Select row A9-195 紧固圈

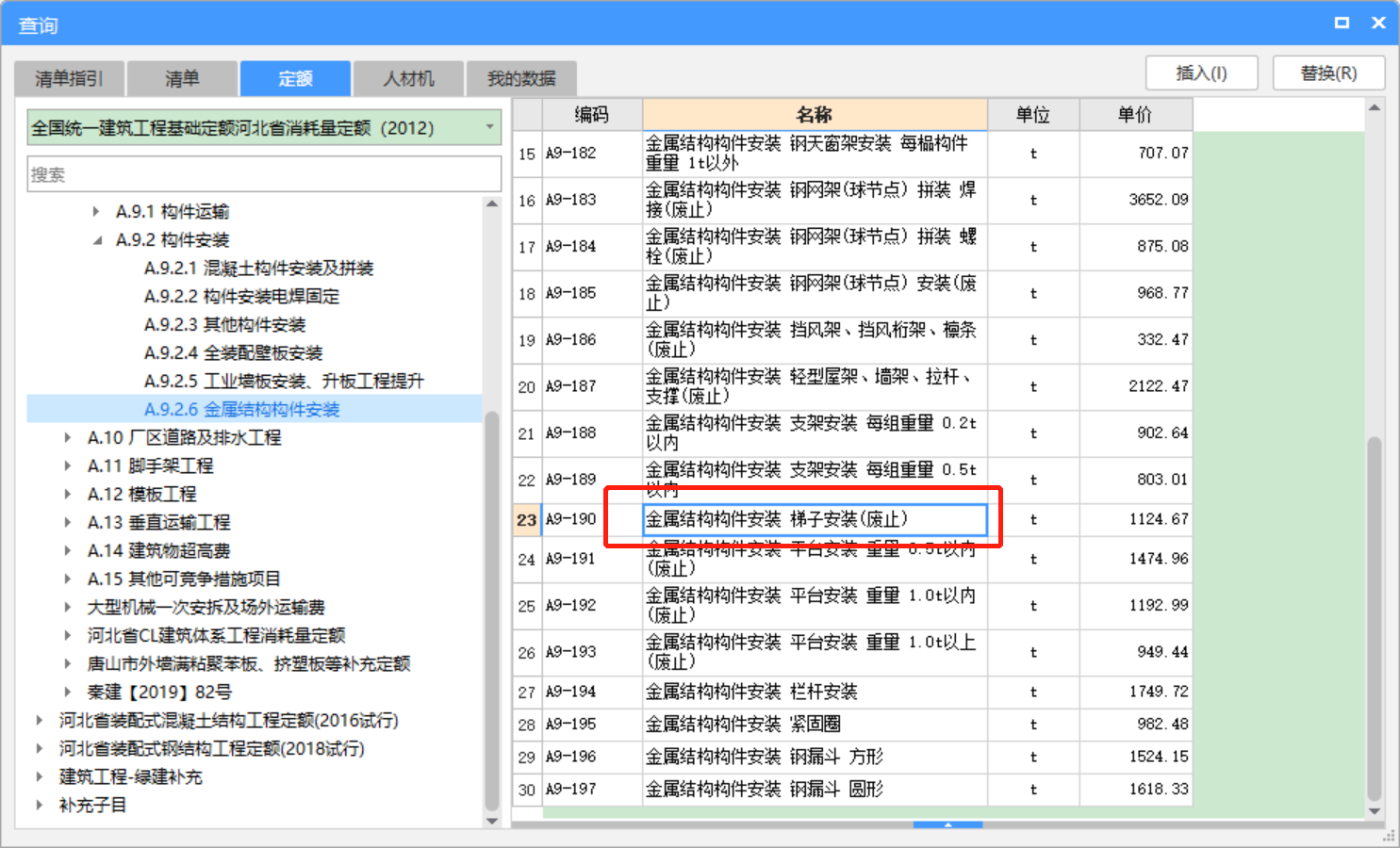853,725
